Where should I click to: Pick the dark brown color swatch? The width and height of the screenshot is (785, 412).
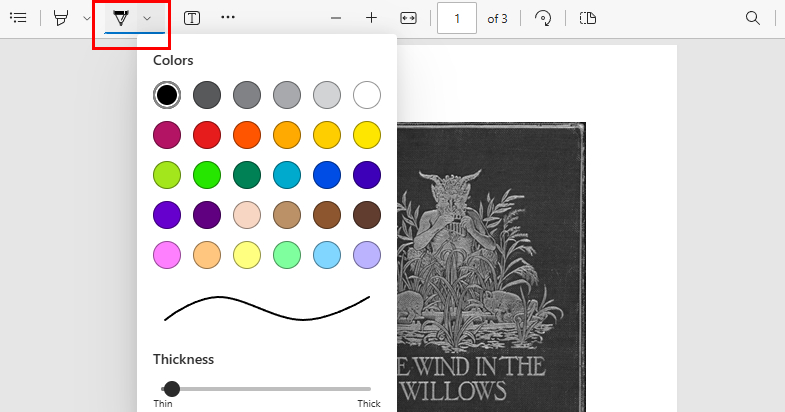point(367,215)
